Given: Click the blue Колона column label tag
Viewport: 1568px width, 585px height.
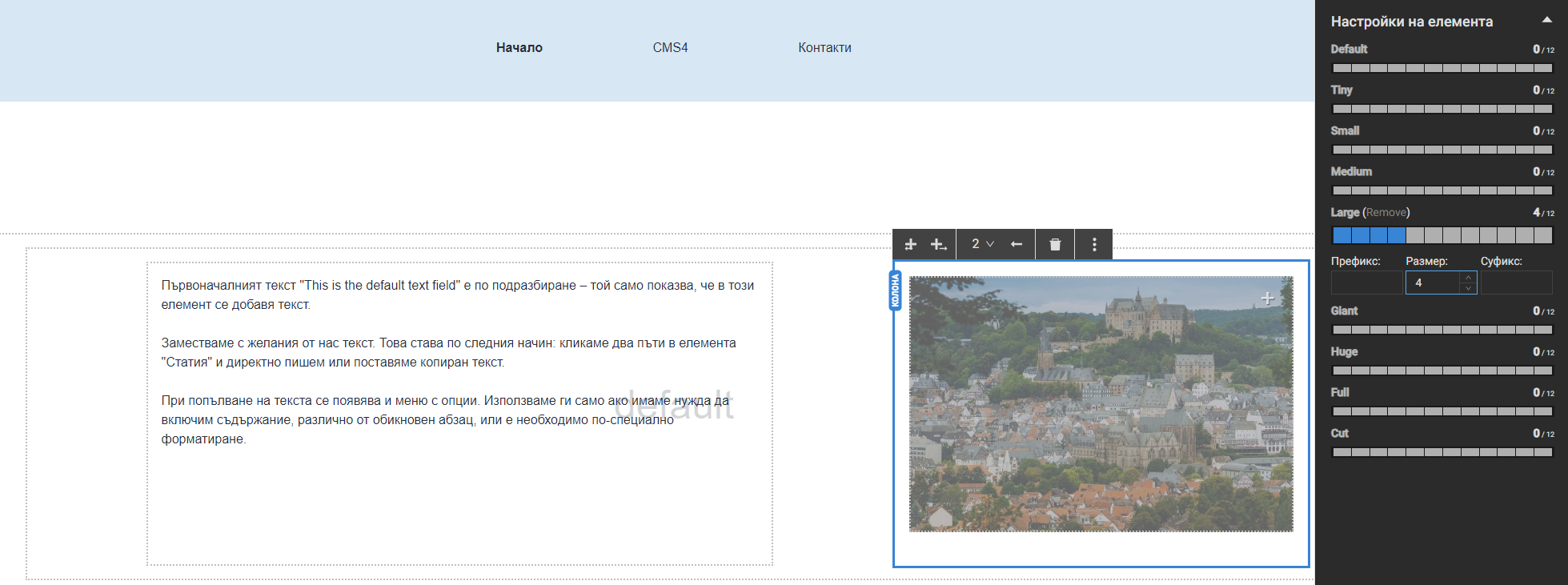Looking at the screenshot, I should coord(895,291).
